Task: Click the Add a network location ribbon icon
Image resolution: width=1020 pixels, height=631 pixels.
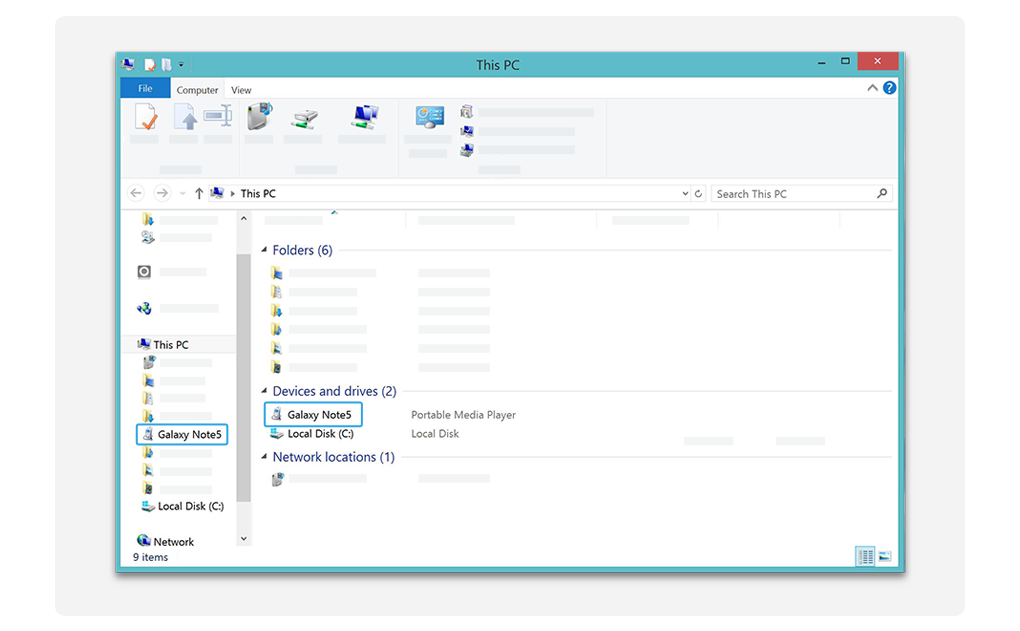Action: tap(365, 116)
